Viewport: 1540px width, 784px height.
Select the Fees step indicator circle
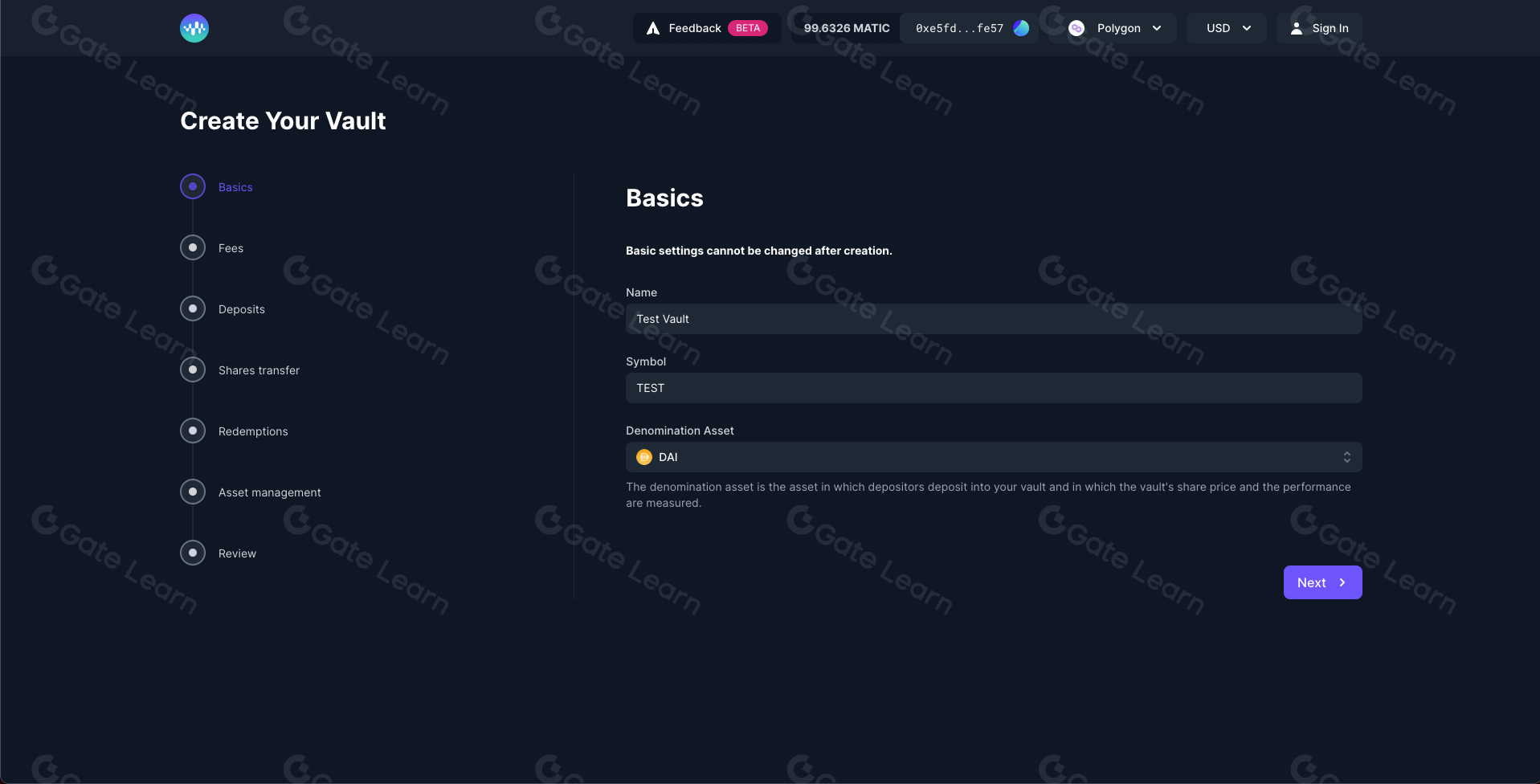coord(192,247)
